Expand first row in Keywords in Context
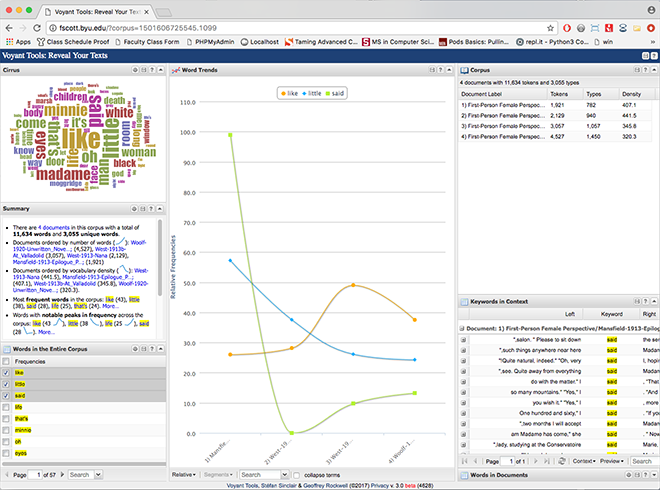Image resolution: width=660 pixels, height=490 pixels. [463, 340]
